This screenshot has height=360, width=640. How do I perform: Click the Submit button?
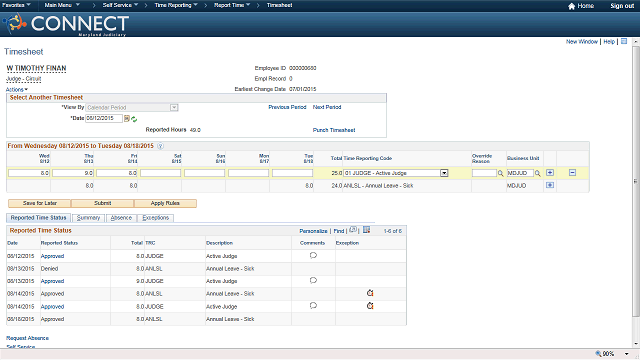coord(102,203)
